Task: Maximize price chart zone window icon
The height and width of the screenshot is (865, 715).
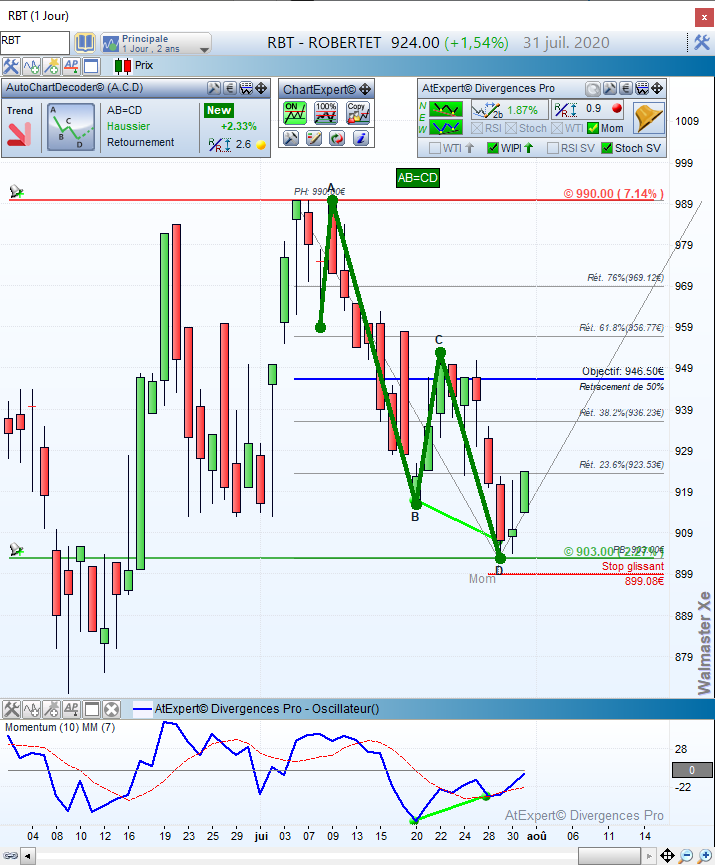Action: point(91,66)
